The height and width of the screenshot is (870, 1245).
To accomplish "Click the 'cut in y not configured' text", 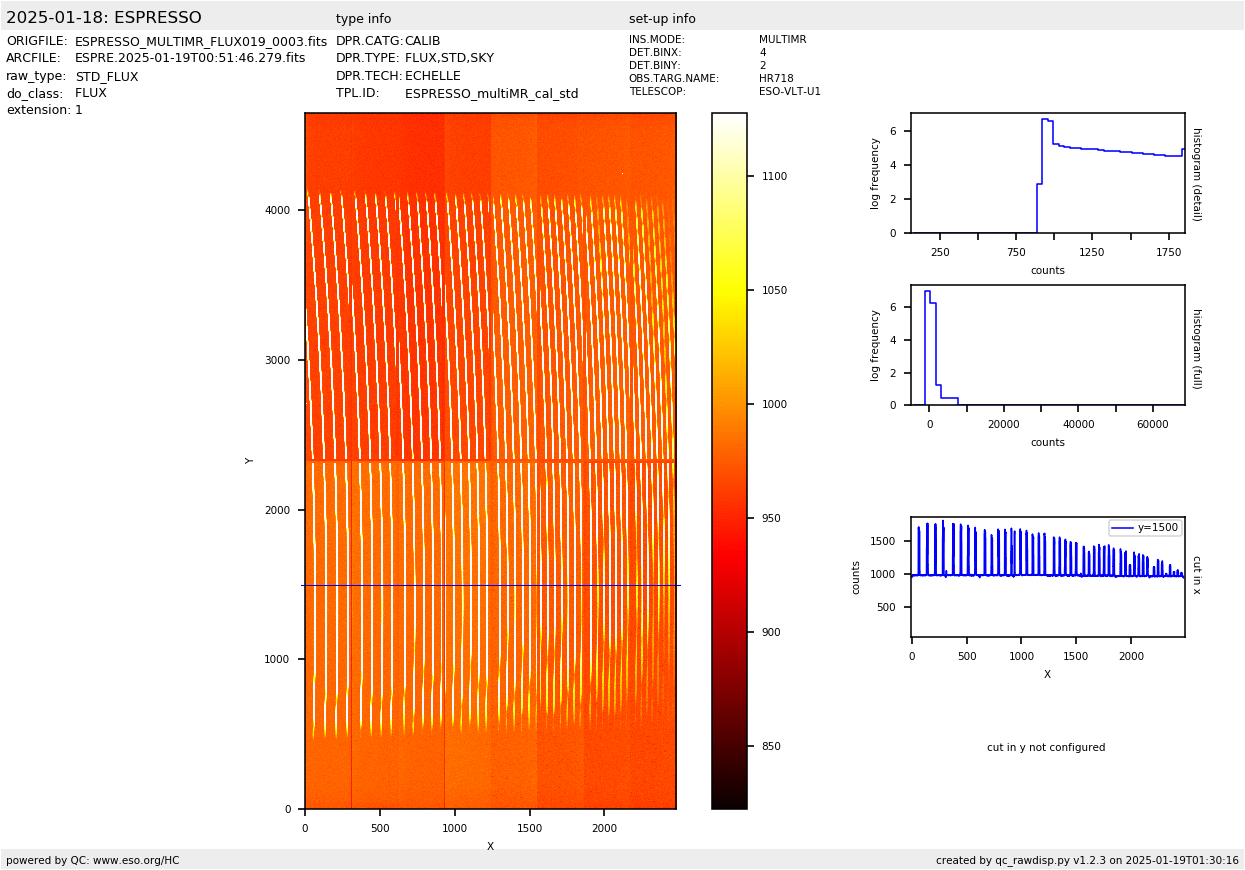I will [x=1046, y=748].
